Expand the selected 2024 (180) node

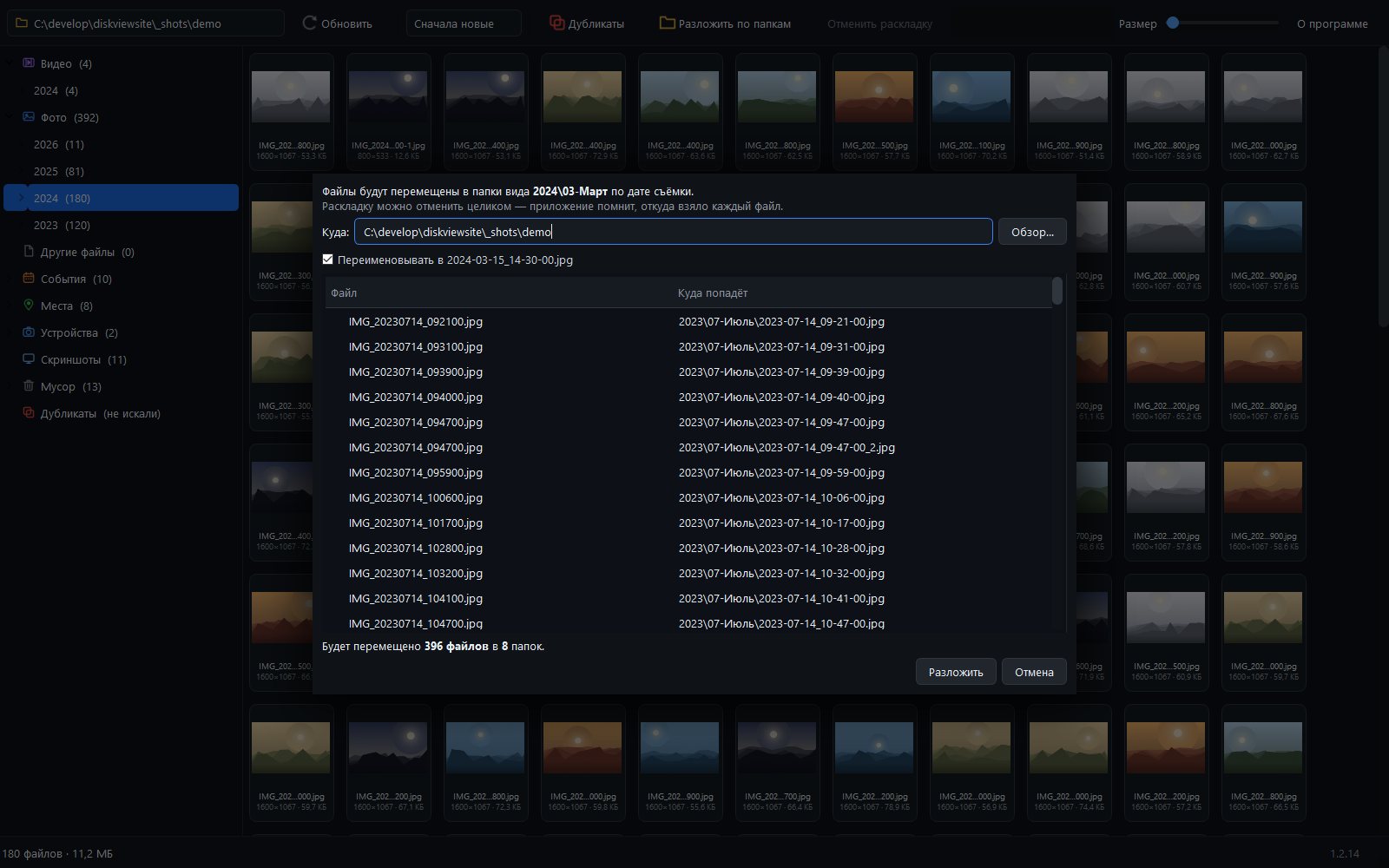(21, 198)
